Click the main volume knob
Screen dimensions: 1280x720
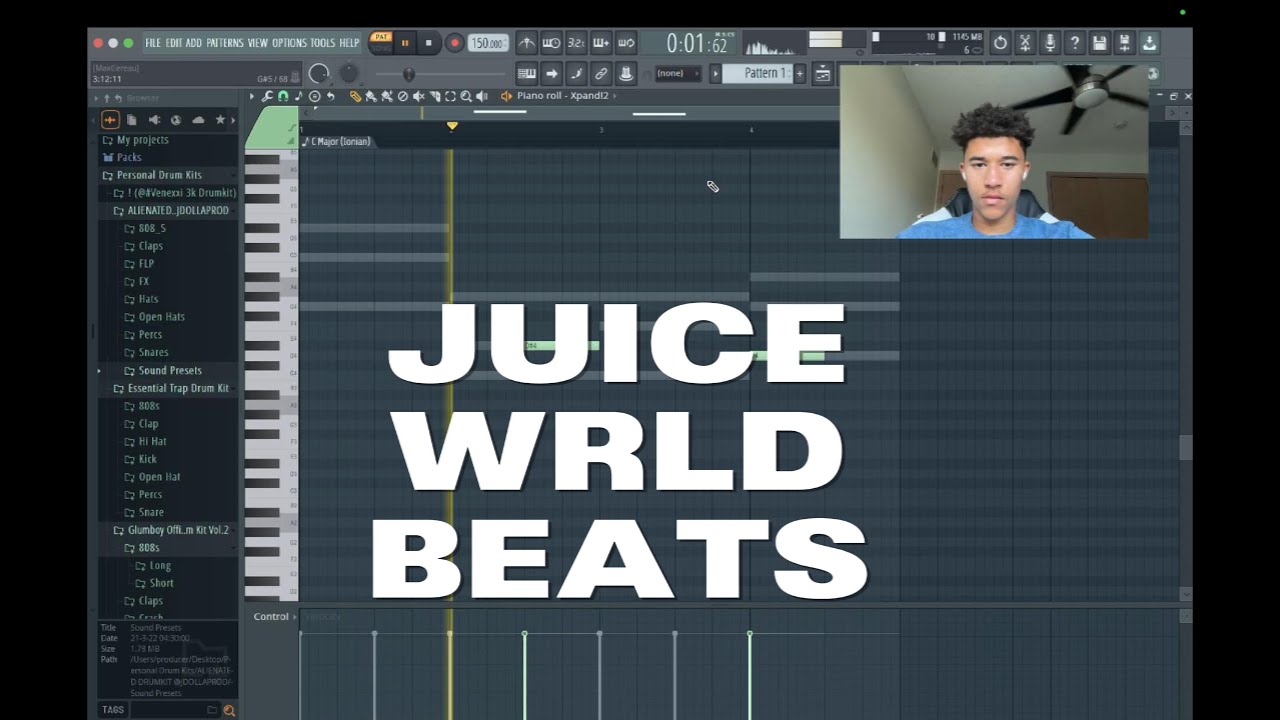pyautogui.click(x=319, y=73)
